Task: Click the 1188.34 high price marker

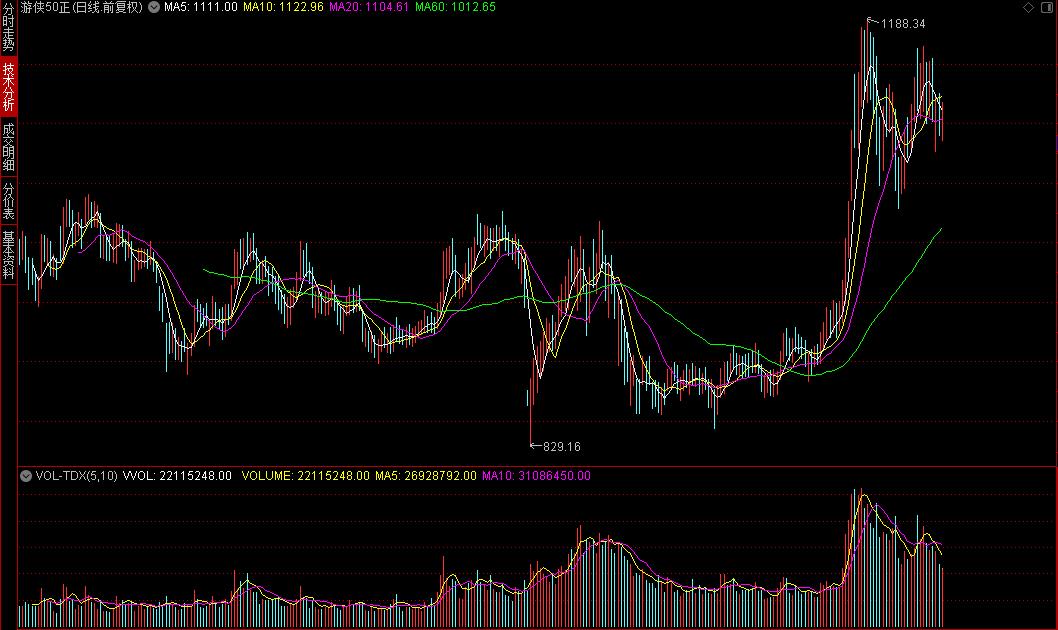Action: pos(903,24)
